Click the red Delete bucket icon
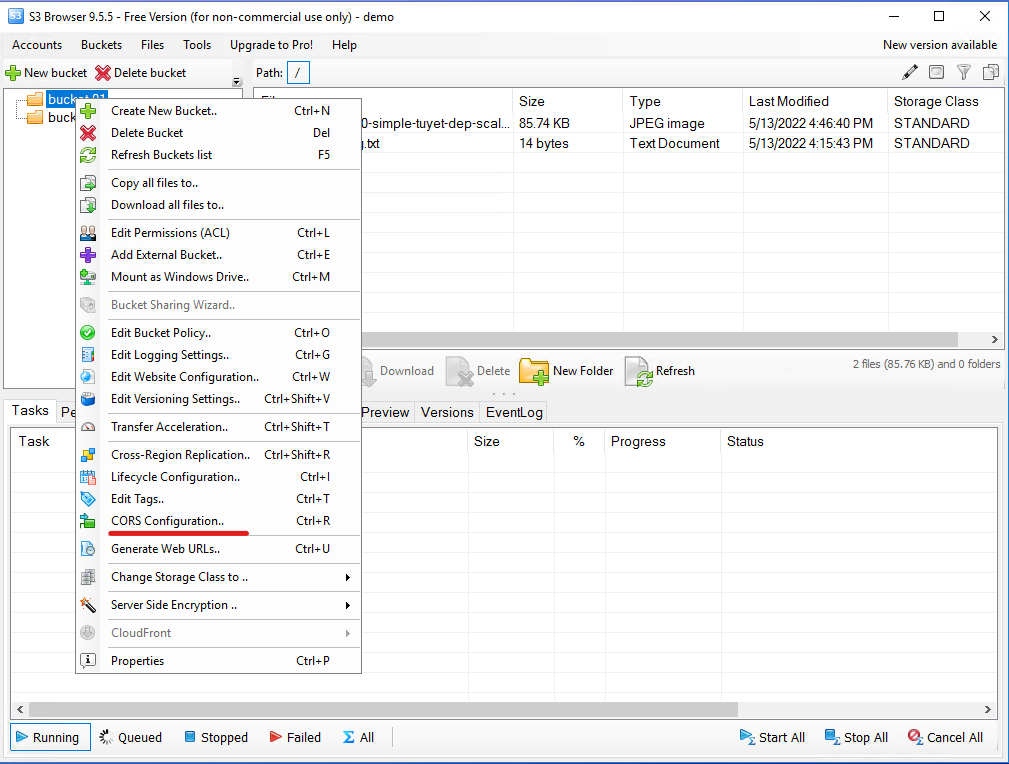Screen dimensions: 1009x764 coord(102,72)
